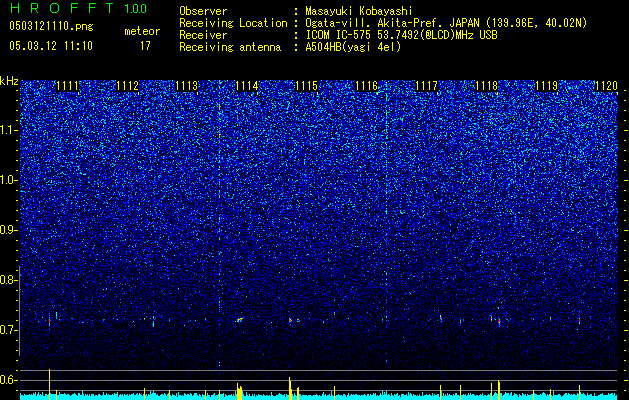Click the 1111 time marker

click(x=67, y=85)
